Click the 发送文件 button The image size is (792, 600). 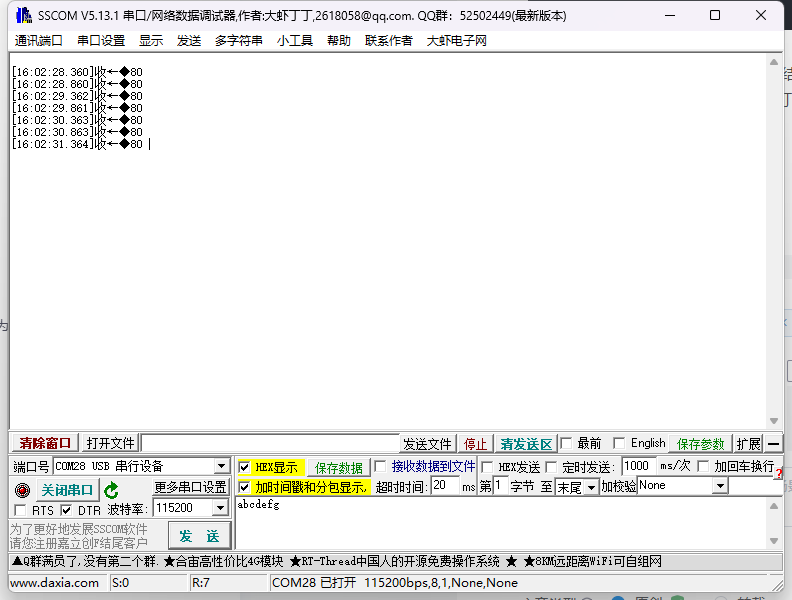[427, 444]
